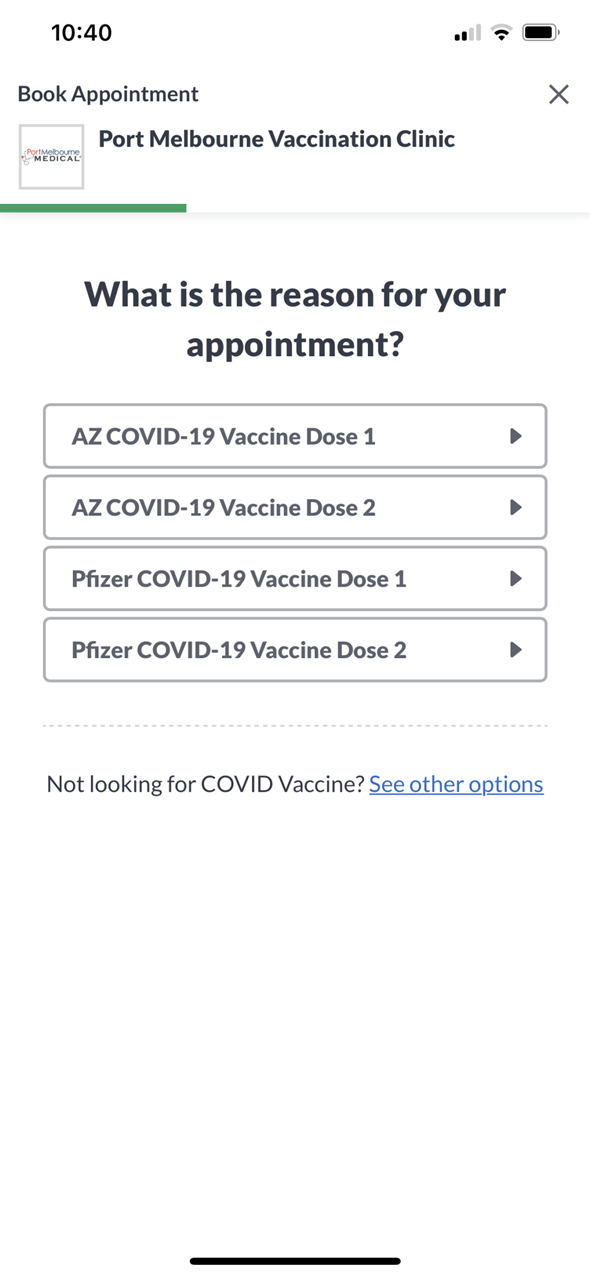Viewport: 590px width, 1276px height.
Task: Tap the Wi-Fi status icon
Action: pos(502,33)
